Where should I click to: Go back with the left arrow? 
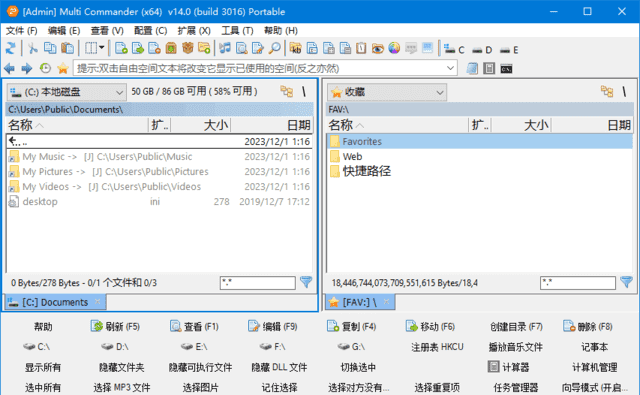[x=9, y=68]
